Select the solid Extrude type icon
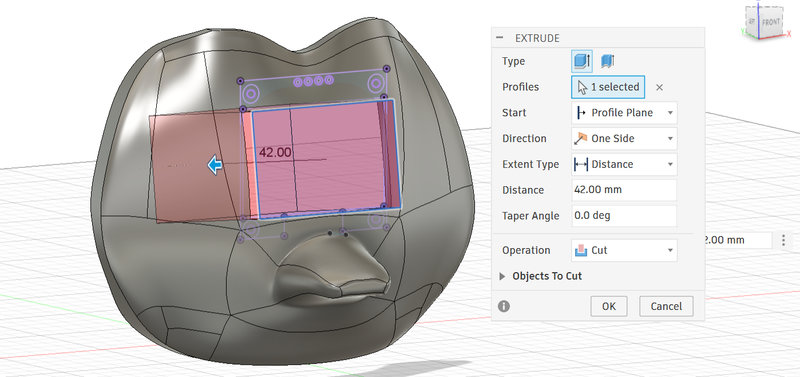Viewport: 800px width, 377px height. 582,61
